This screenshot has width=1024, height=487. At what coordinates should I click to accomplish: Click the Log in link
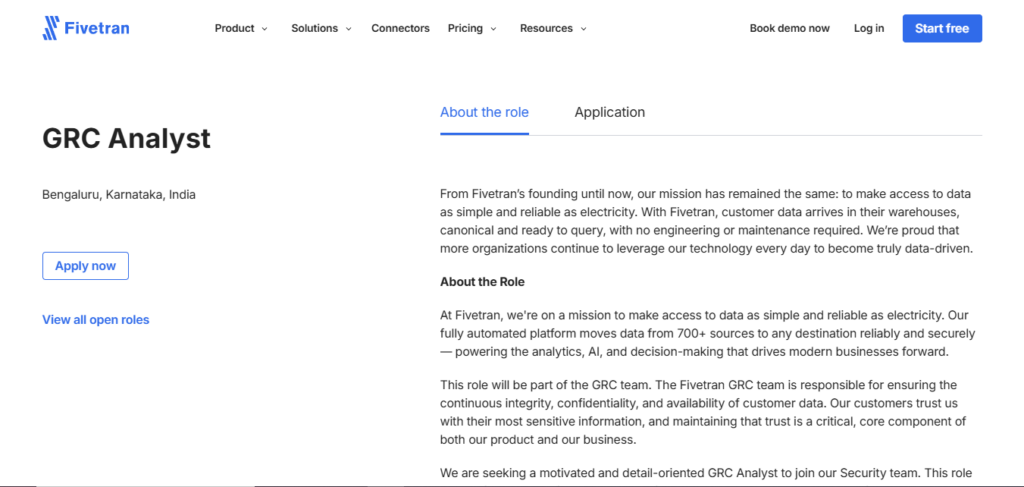(x=869, y=28)
